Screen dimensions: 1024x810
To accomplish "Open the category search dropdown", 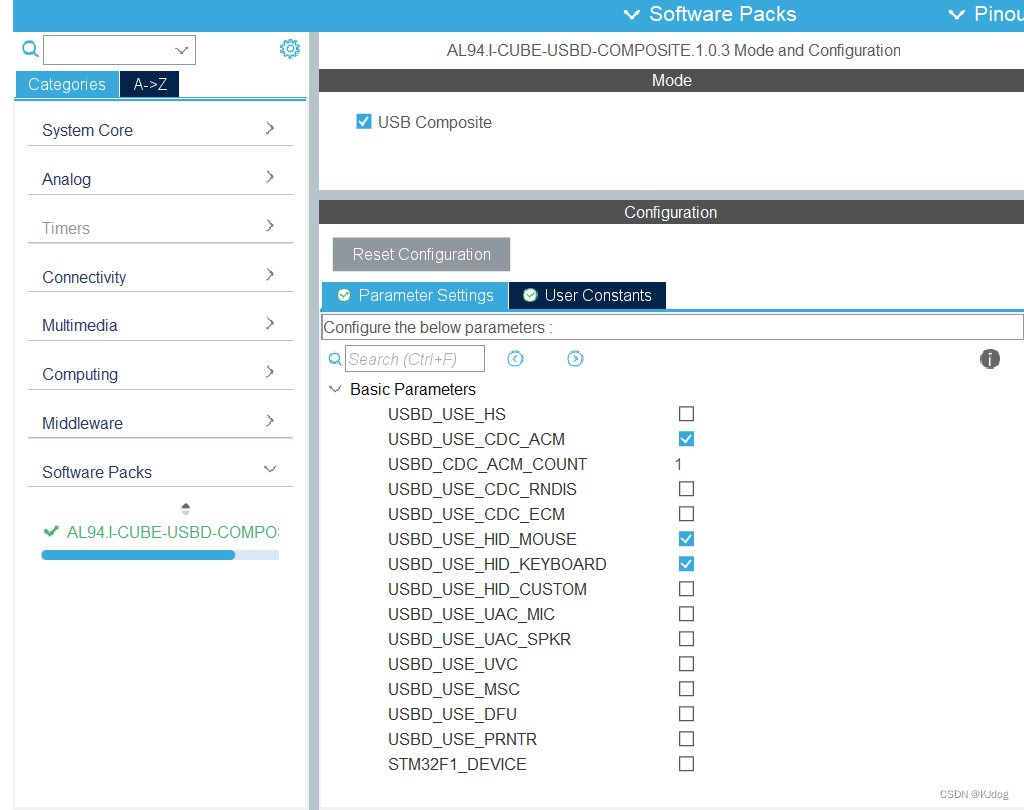I will [182, 50].
